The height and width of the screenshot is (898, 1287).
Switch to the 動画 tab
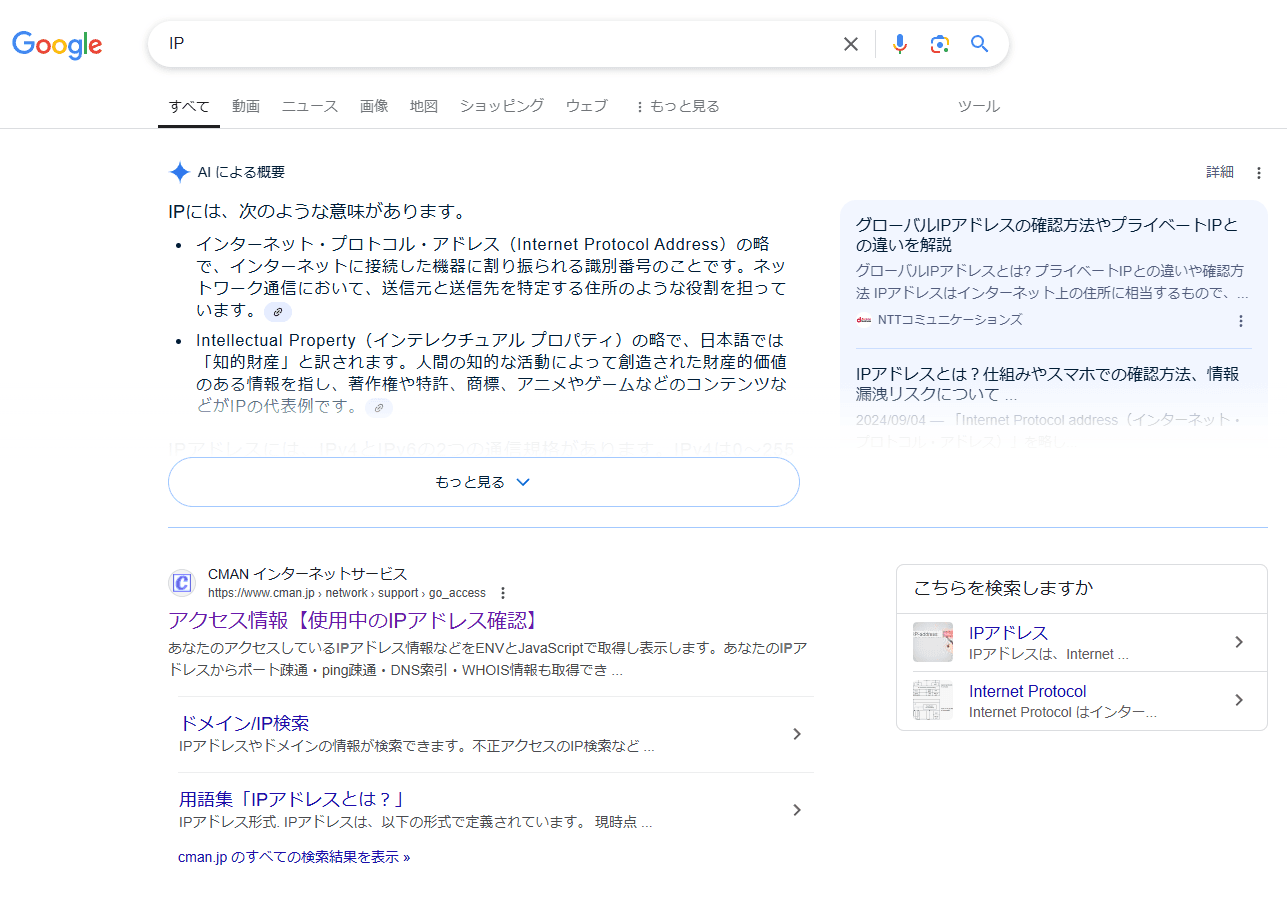tap(246, 106)
